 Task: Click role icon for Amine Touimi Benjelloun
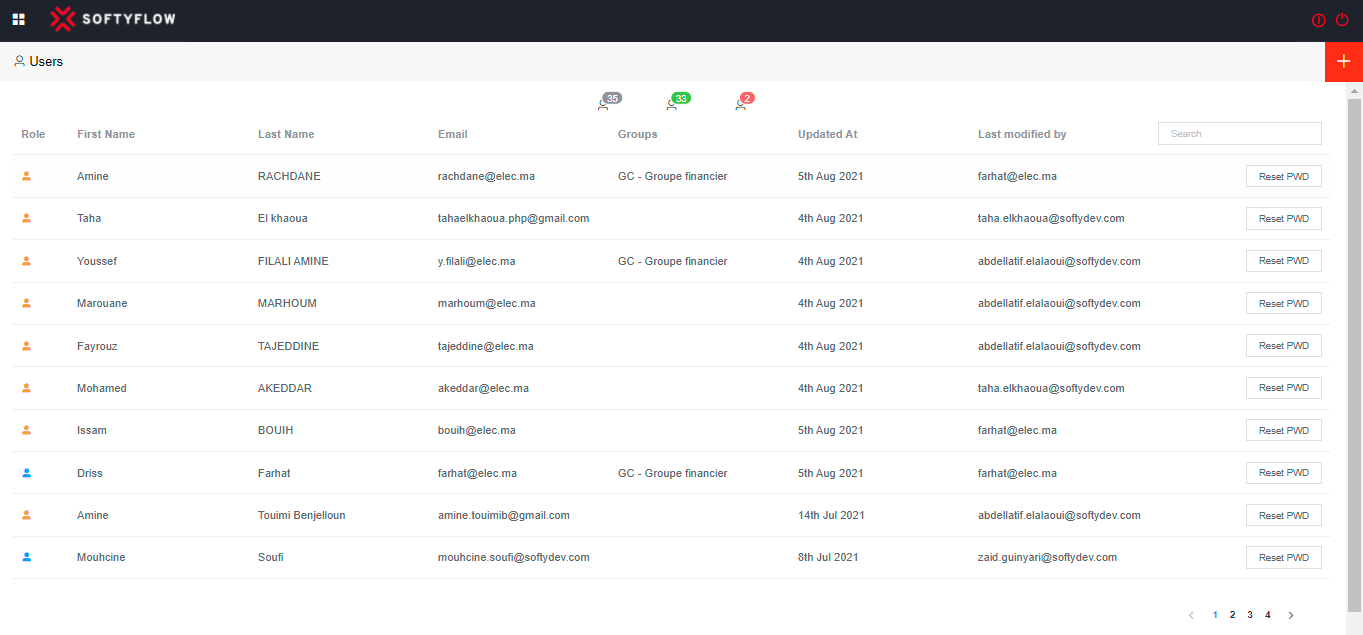click(27, 515)
